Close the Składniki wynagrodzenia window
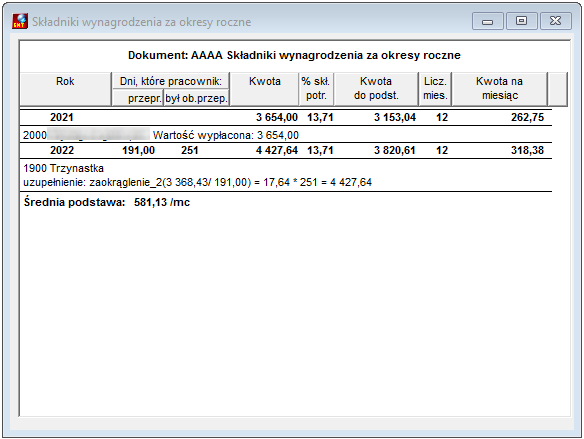 (556, 21)
